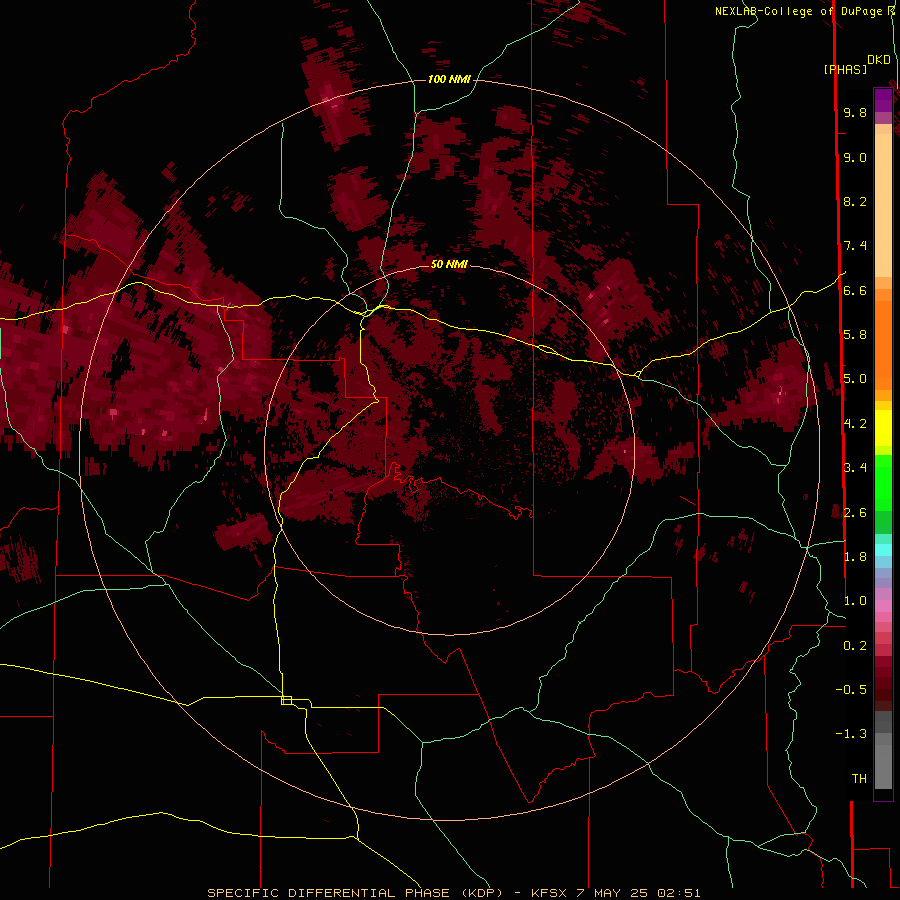This screenshot has width=900, height=900.
Task: Click the 9.0 value on the scale
Action: (x=855, y=157)
